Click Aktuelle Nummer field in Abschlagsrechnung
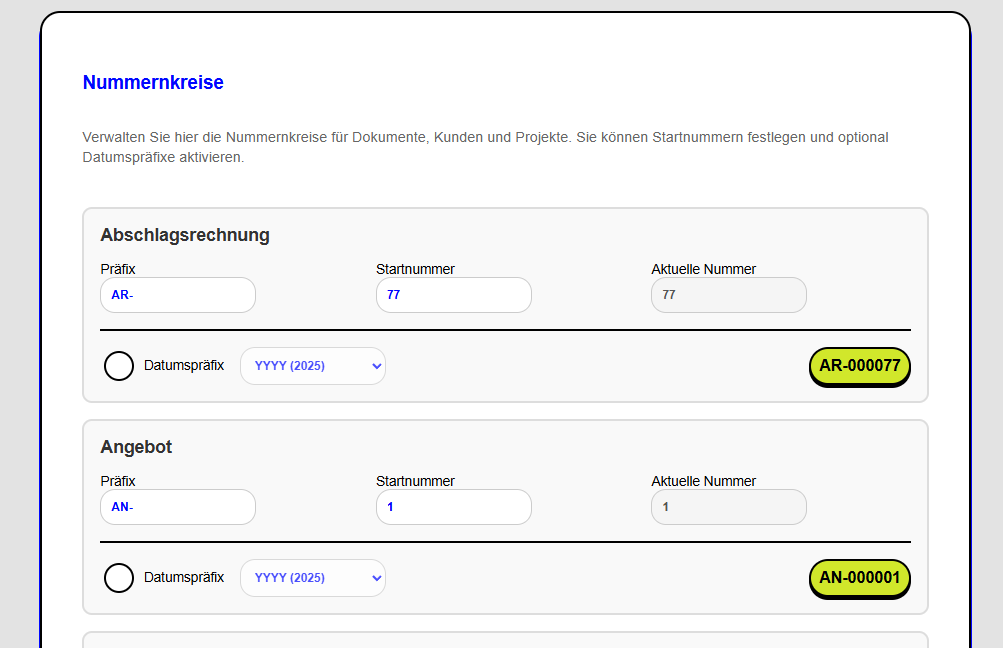 tap(728, 295)
